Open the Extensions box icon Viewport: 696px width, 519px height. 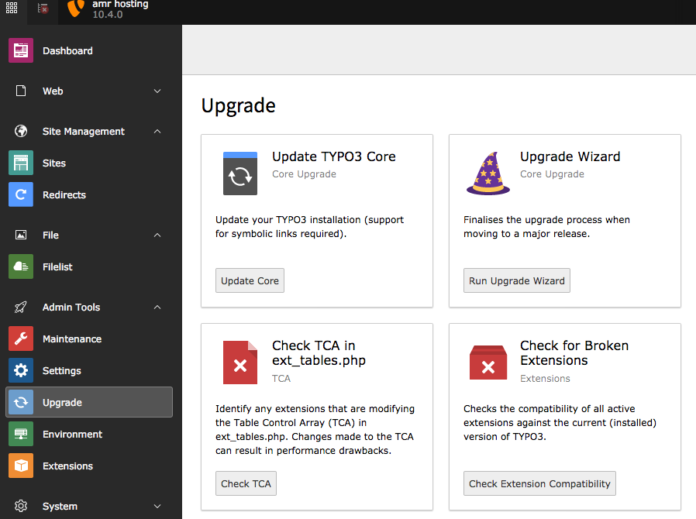tap(21, 466)
